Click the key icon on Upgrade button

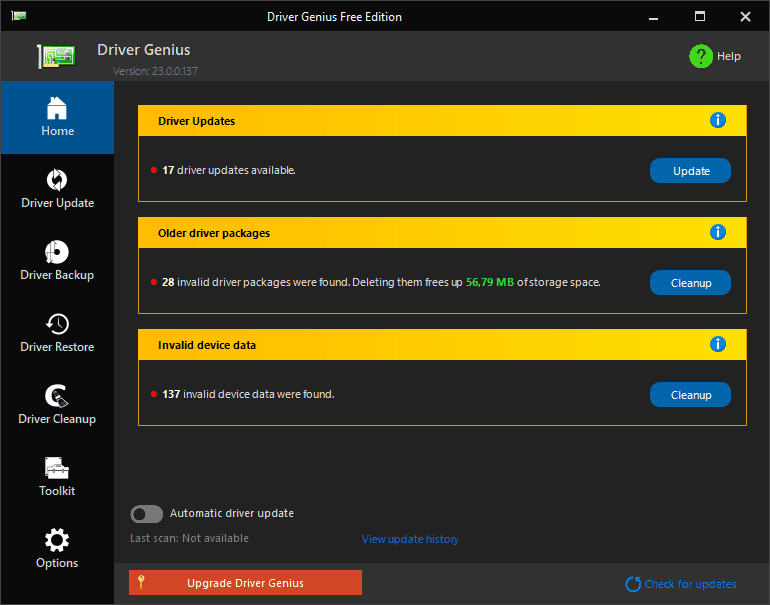pos(141,582)
